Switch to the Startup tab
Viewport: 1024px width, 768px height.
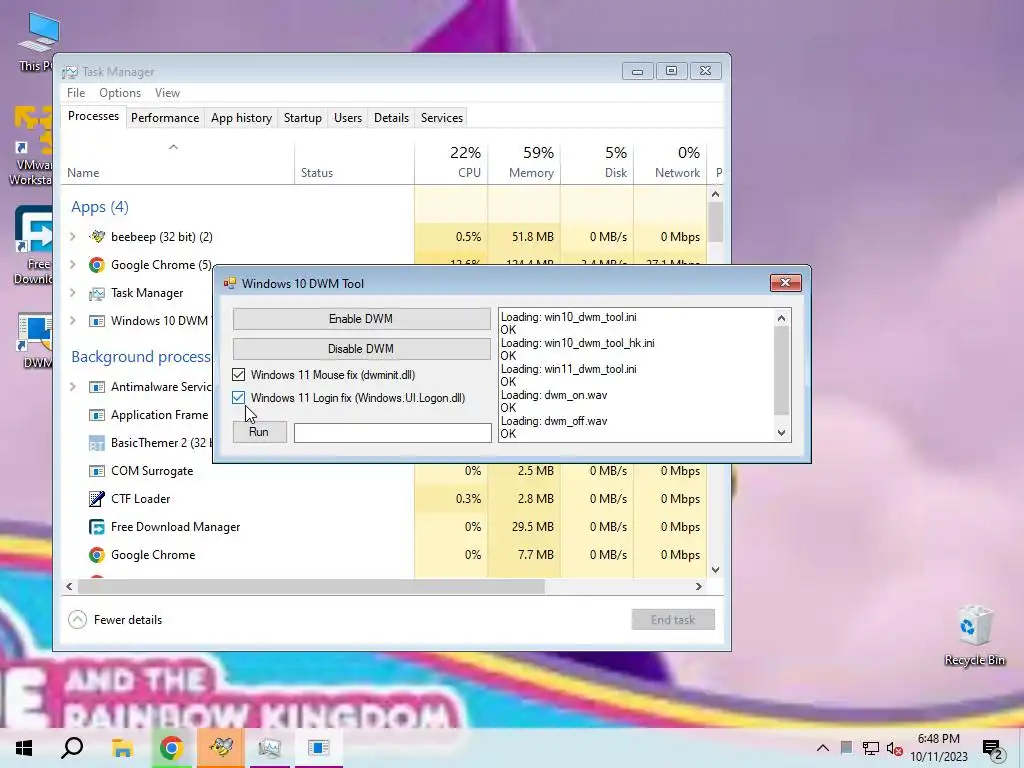tap(302, 118)
